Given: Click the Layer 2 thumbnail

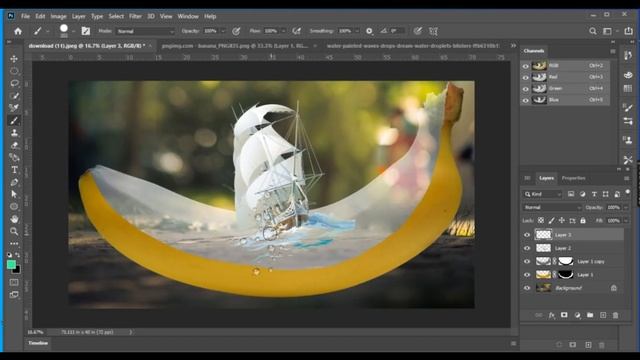Looking at the screenshot, I should pos(543,248).
